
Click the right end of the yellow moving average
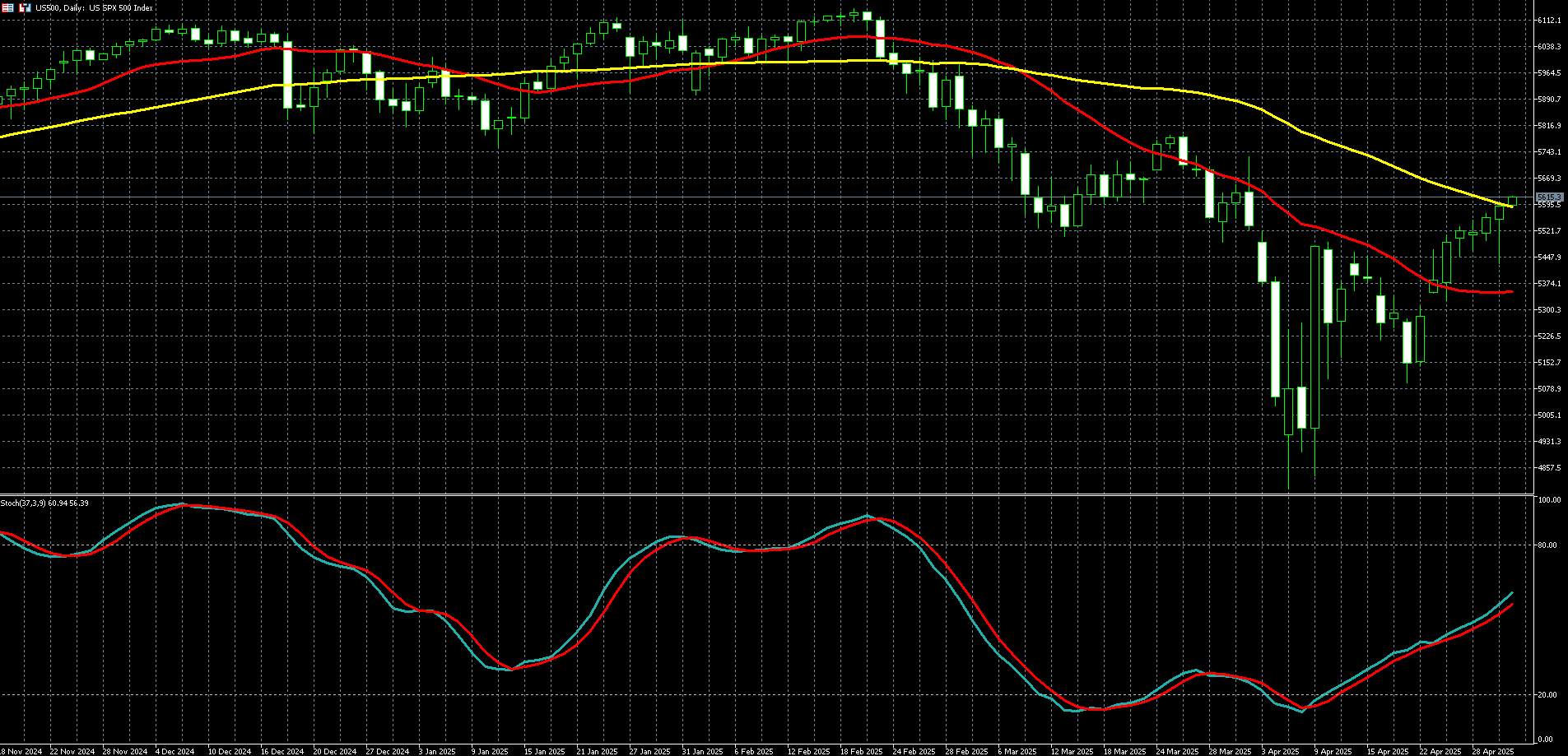coord(1512,206)
